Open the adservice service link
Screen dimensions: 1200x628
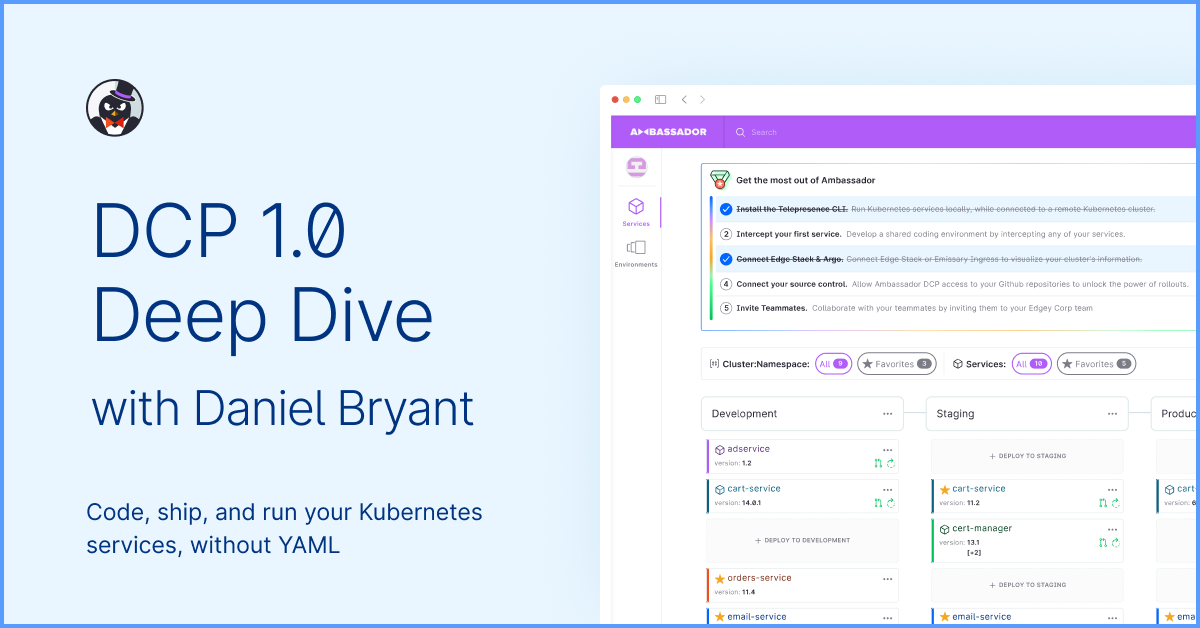tap(748, 449)
